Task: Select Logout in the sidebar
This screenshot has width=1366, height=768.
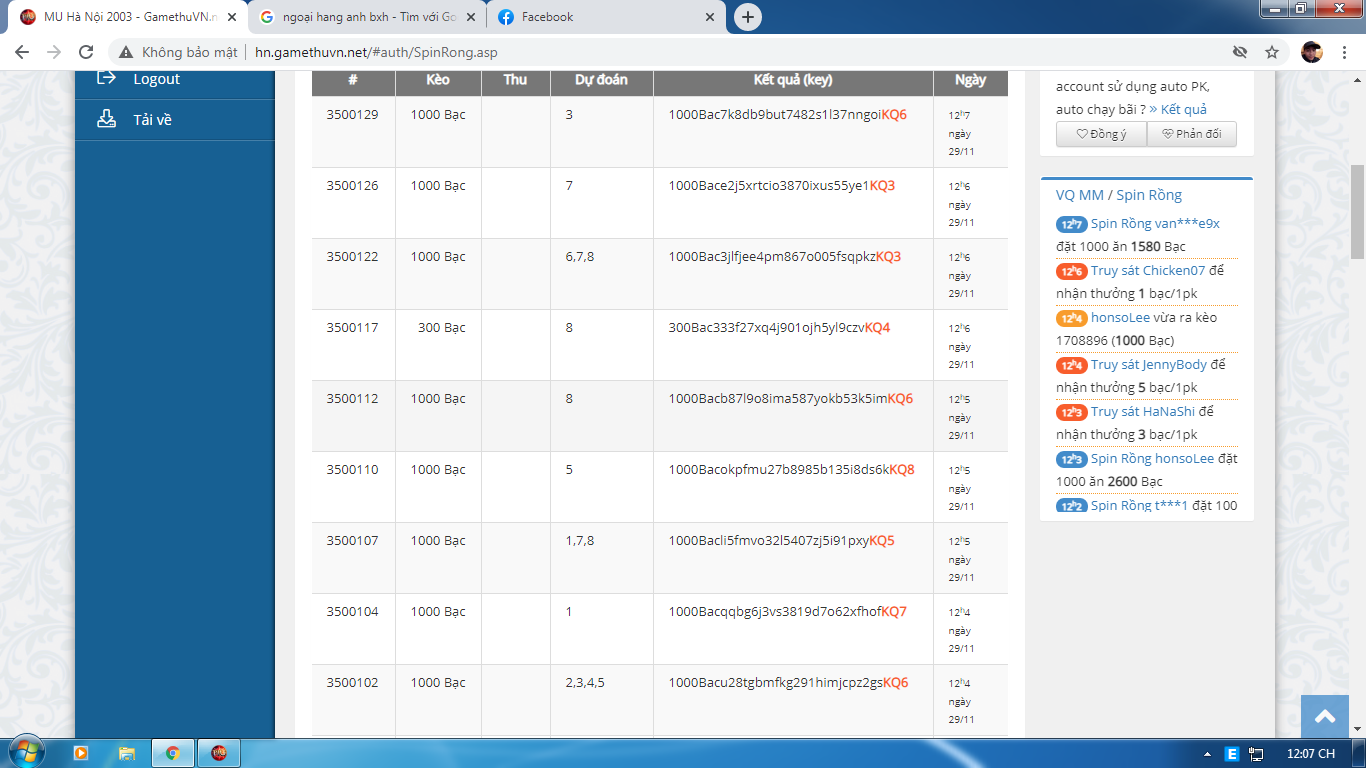Action: (x=156, y=79)
